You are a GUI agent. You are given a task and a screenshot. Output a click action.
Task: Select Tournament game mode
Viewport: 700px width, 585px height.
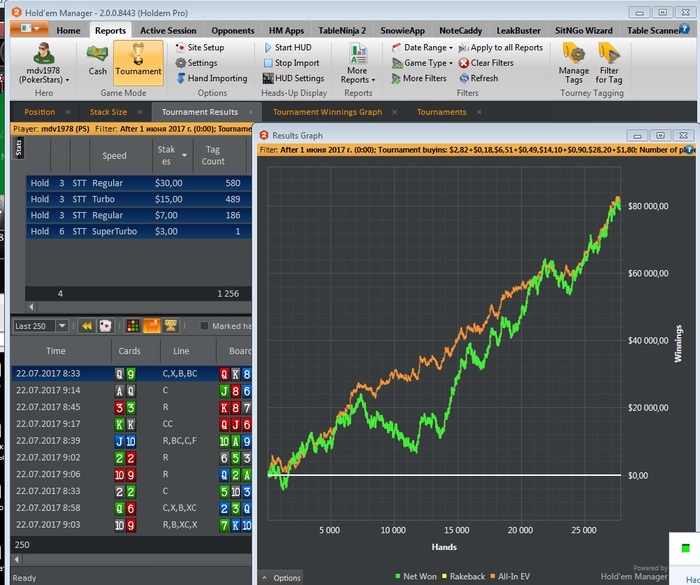[x=138, y=62]
